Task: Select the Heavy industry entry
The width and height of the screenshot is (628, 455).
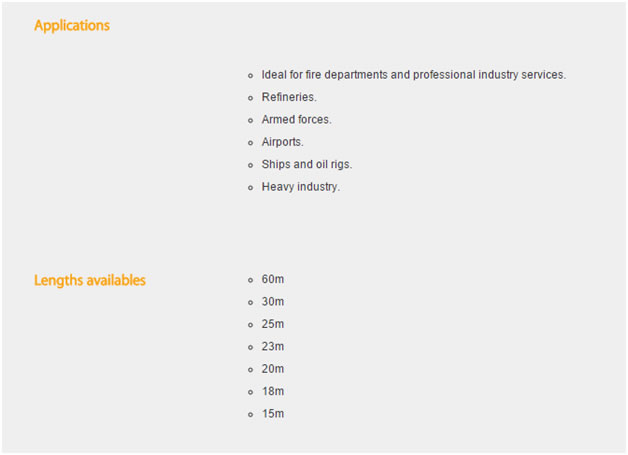Action: pyautogui.click(x=301, y=187)
